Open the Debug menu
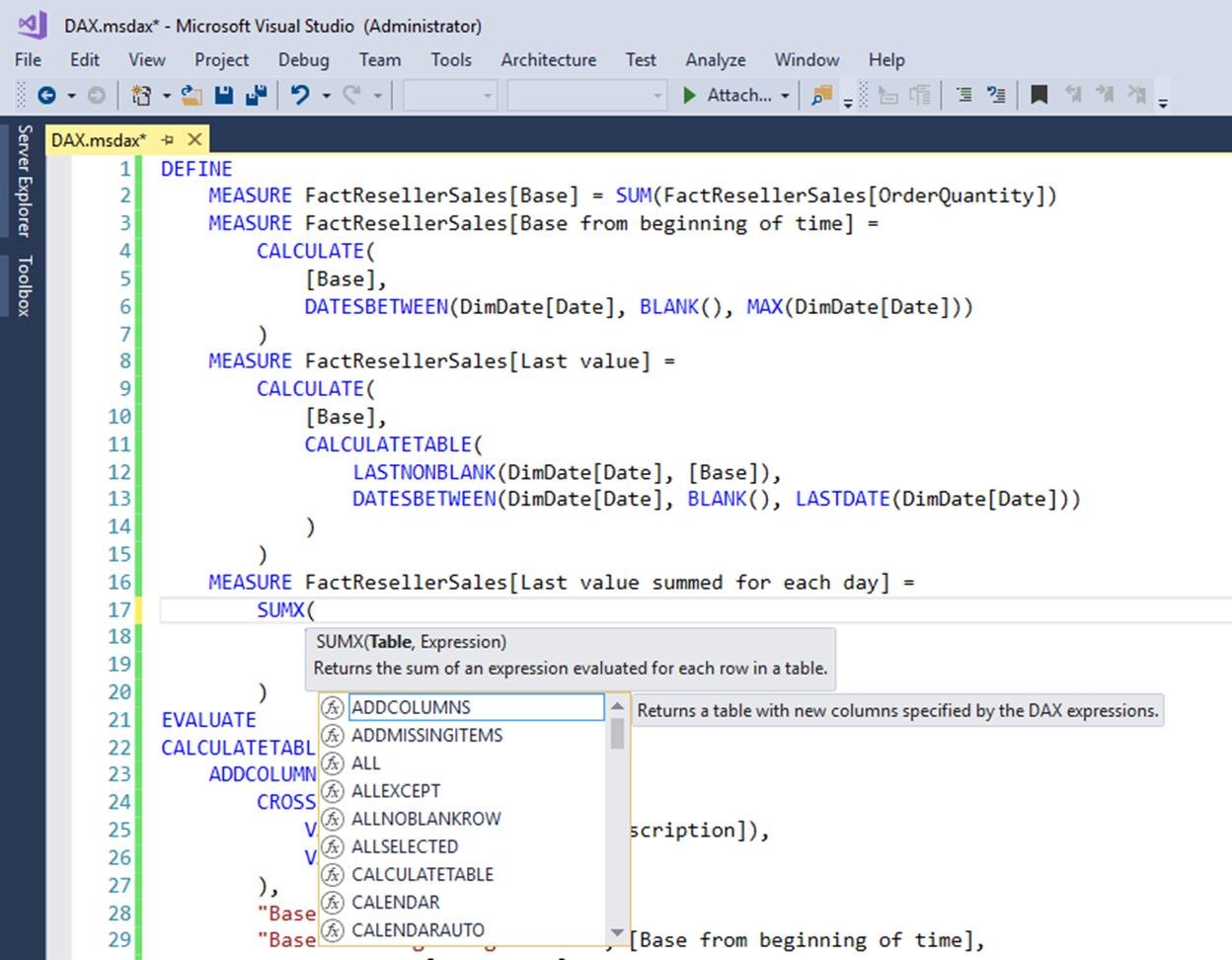The width and height of the screenshot is (1232, 960). click(303, 59)
